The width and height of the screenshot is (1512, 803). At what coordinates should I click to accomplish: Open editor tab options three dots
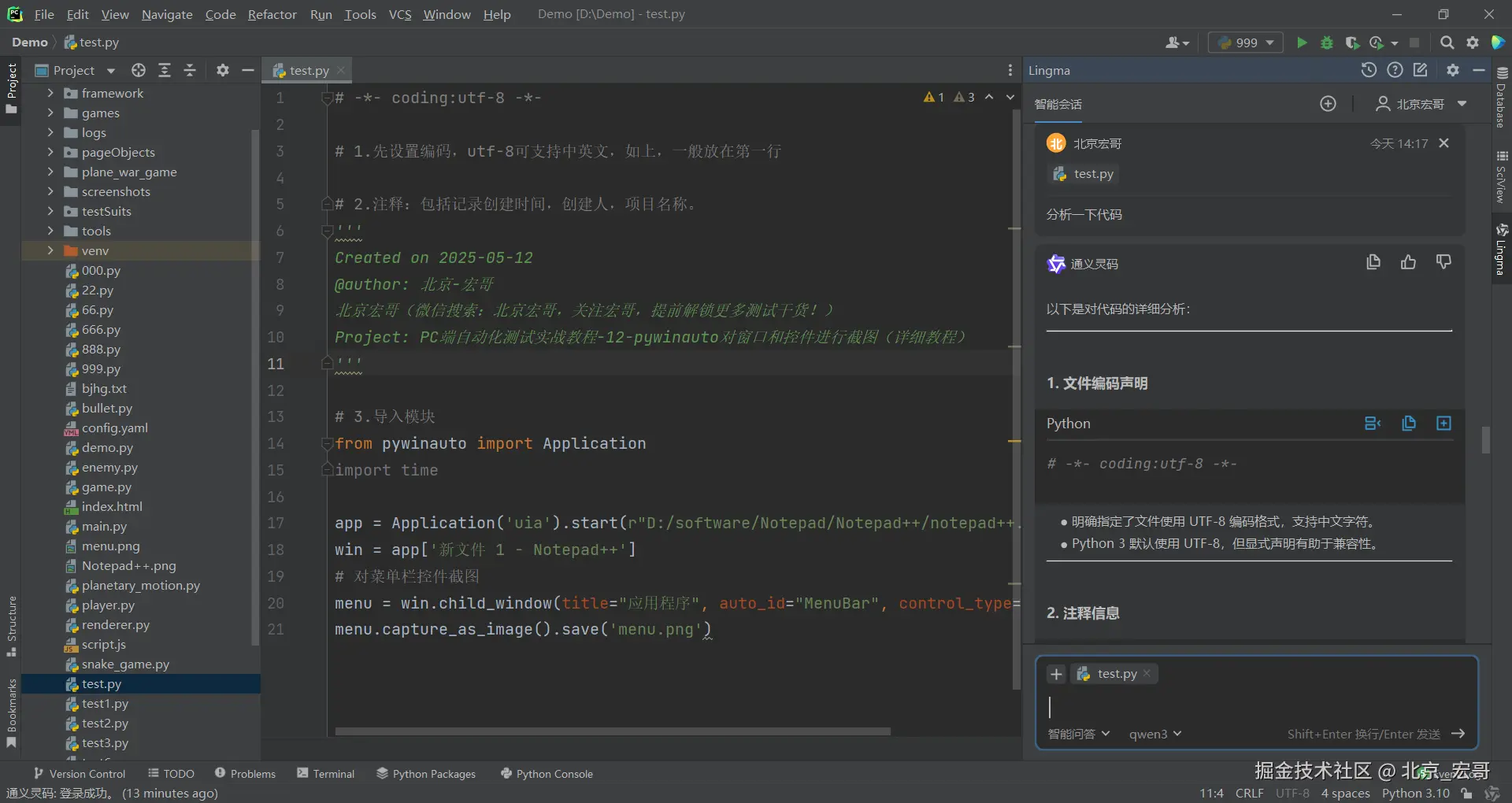click(x=1010, y=70)
